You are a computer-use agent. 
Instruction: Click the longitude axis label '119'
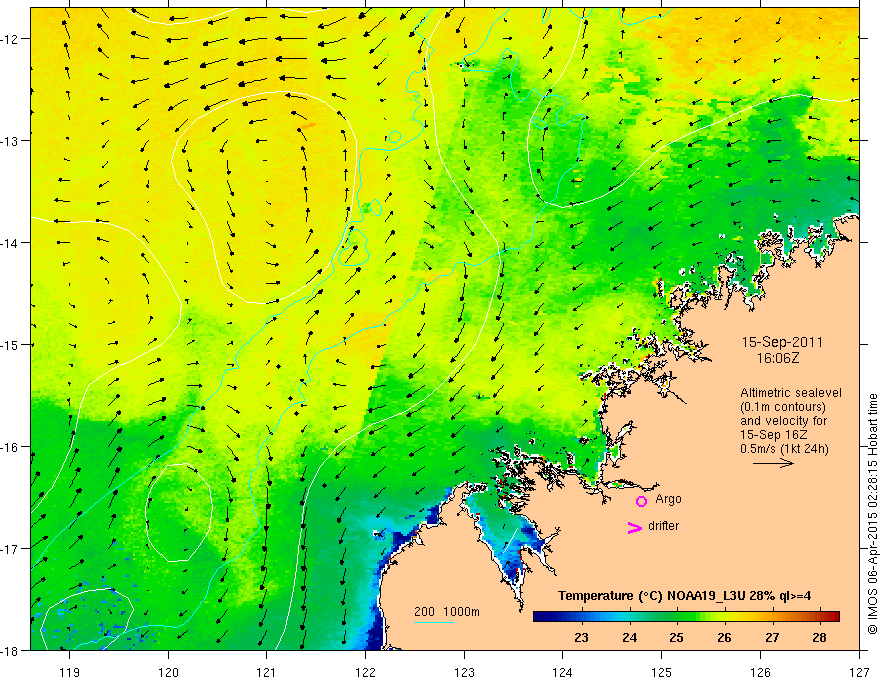[70, 672]
